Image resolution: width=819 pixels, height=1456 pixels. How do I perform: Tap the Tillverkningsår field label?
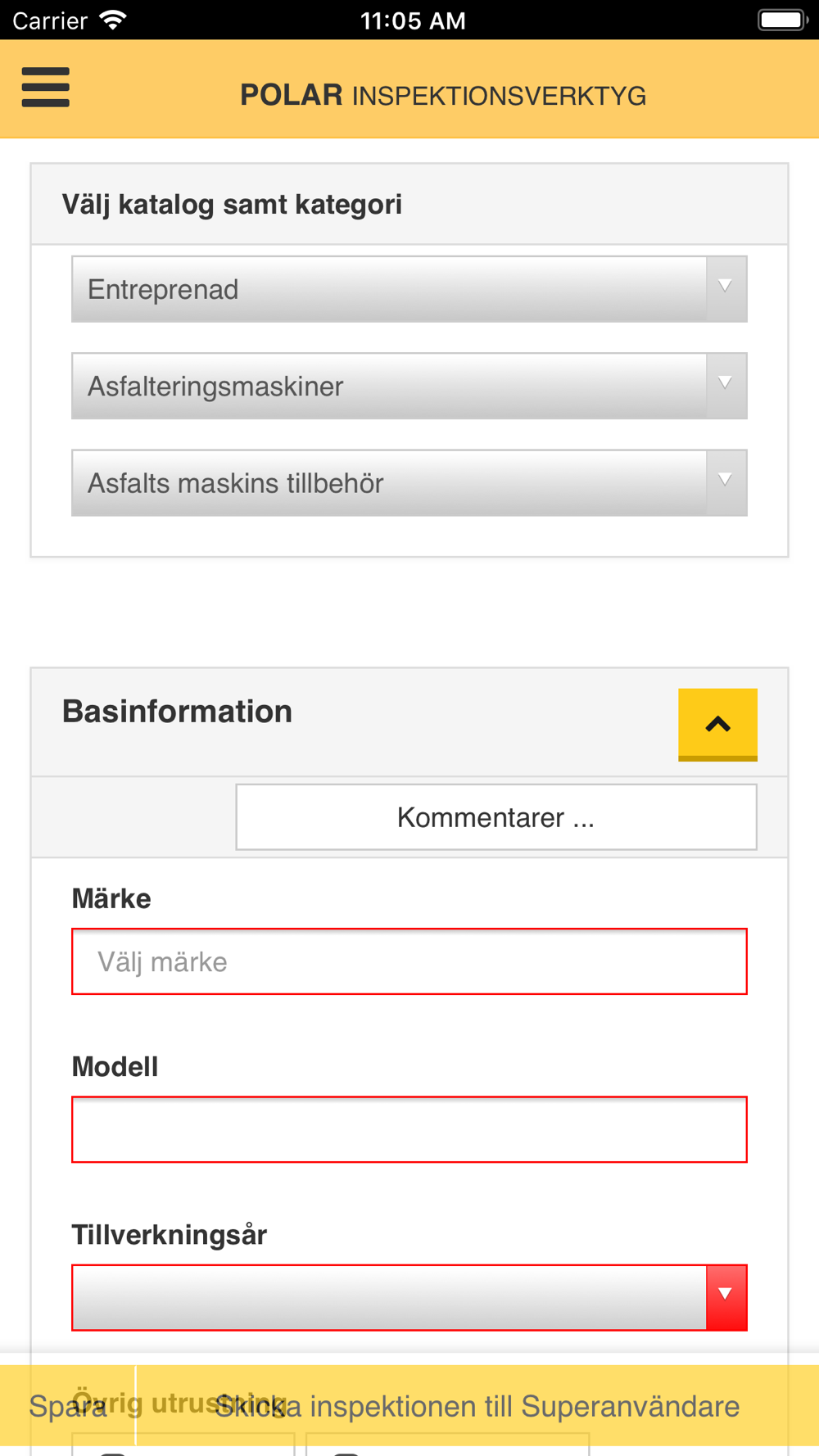(x=170, y=1235)
